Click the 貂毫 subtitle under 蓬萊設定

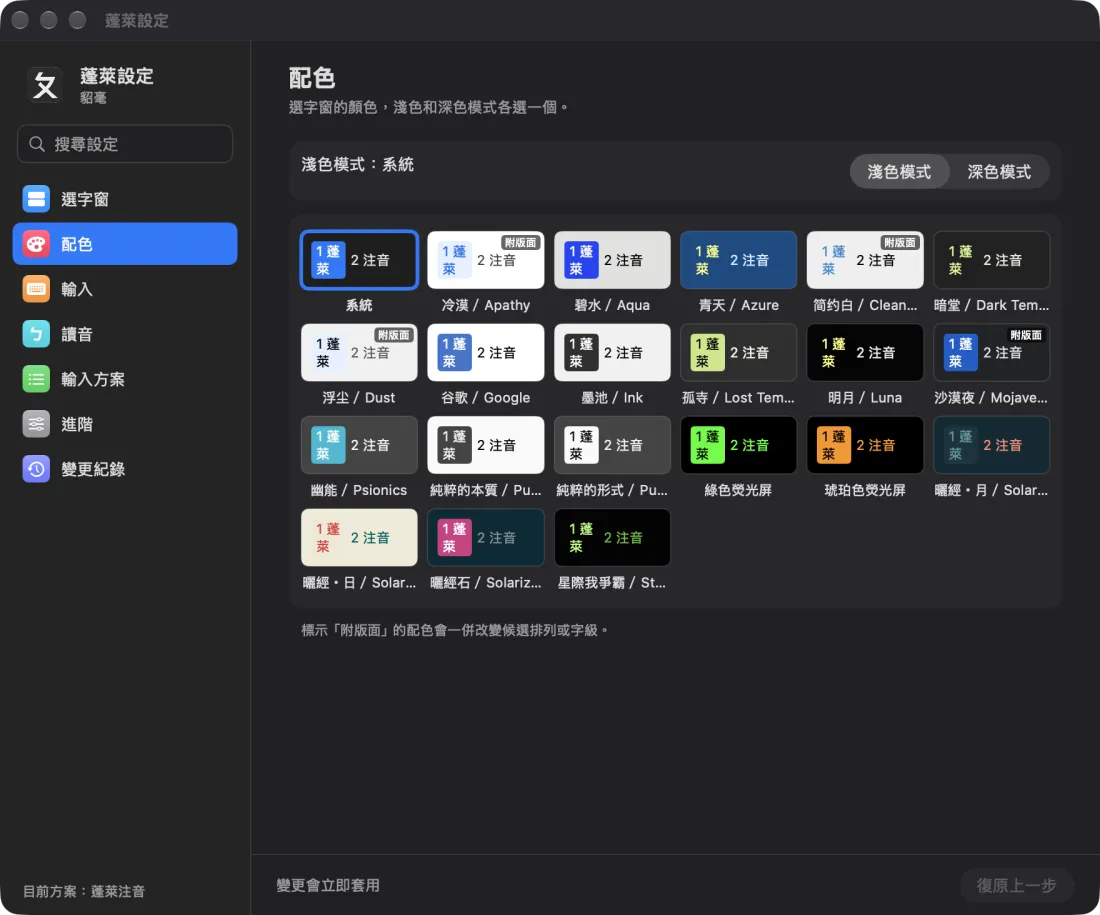click(93, 98)
